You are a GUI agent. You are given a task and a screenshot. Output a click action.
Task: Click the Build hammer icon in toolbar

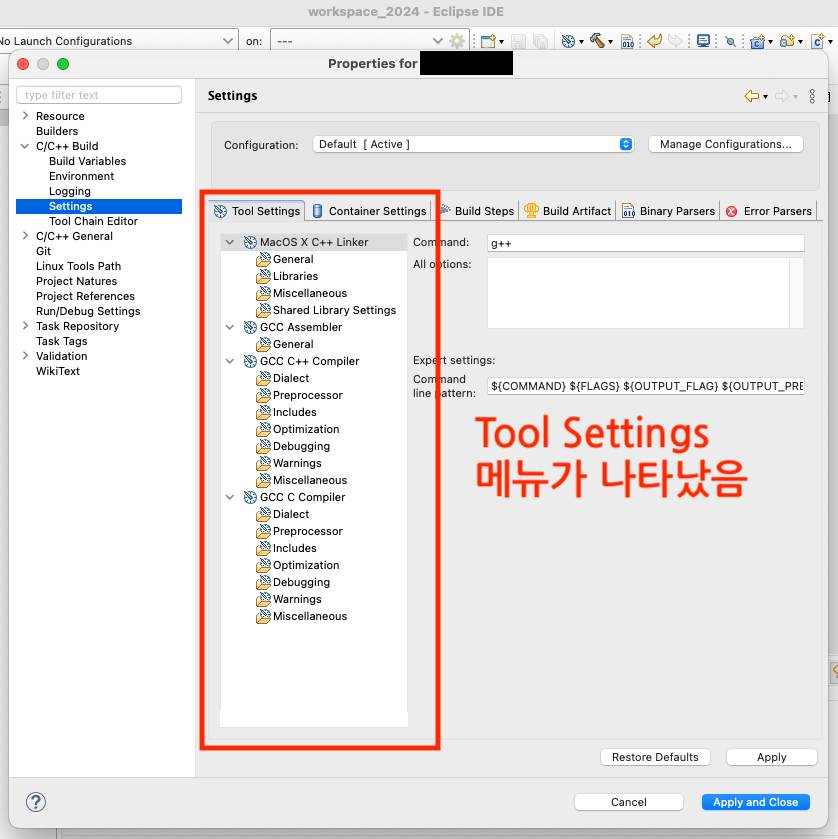click(597, 41)
